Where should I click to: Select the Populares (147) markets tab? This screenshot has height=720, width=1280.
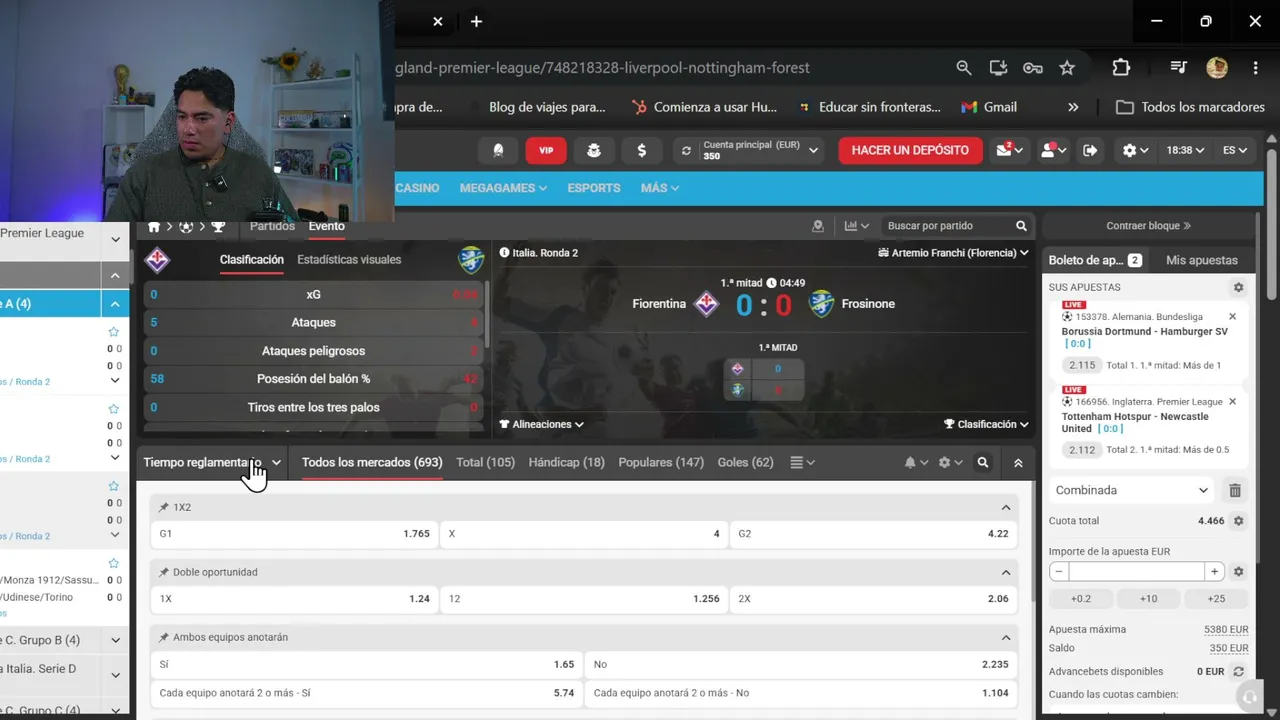[661, 462]
